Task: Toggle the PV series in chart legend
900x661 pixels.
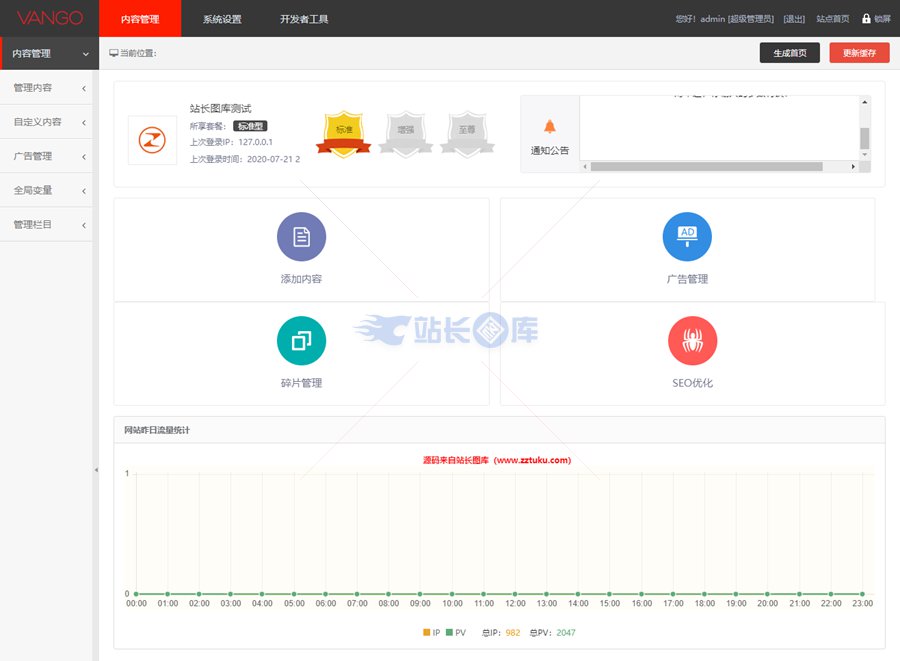Action: [456, 632]
